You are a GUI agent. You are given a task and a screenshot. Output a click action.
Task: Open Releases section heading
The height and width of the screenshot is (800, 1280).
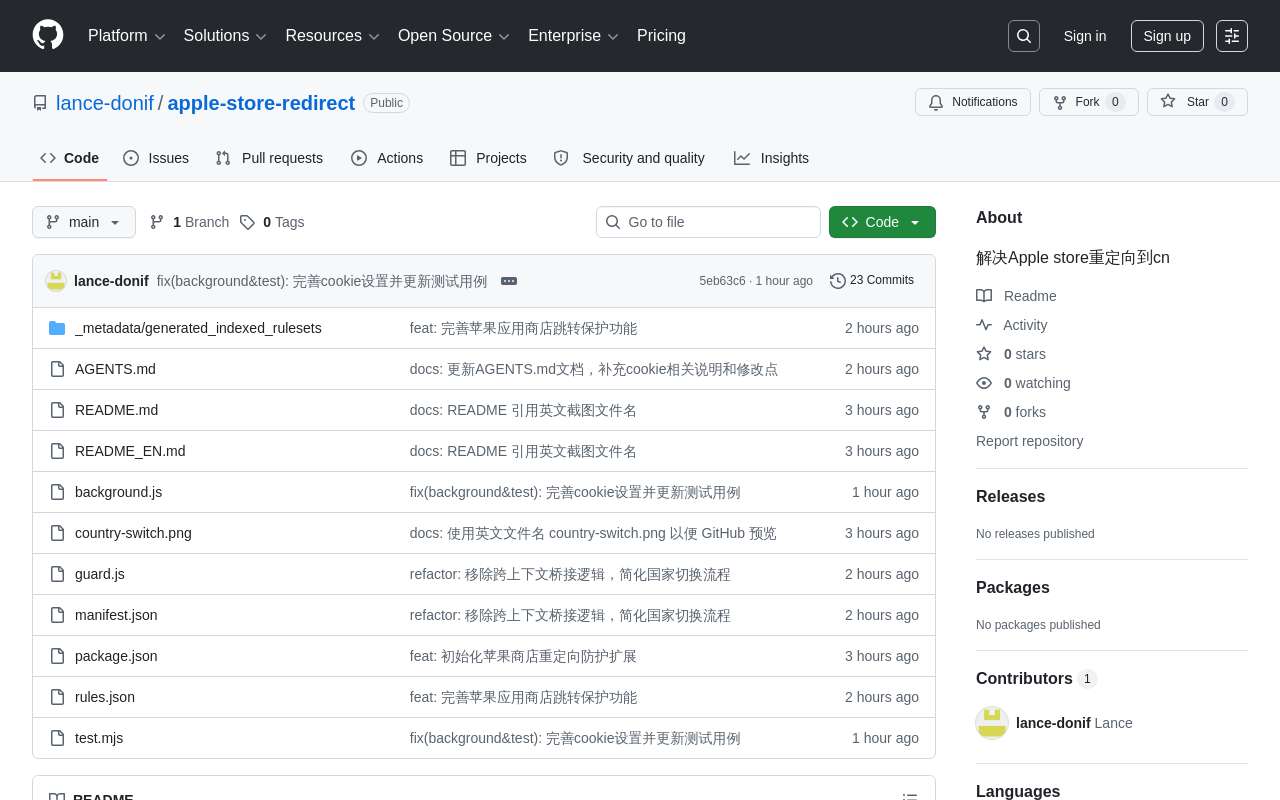(1010, 497)
